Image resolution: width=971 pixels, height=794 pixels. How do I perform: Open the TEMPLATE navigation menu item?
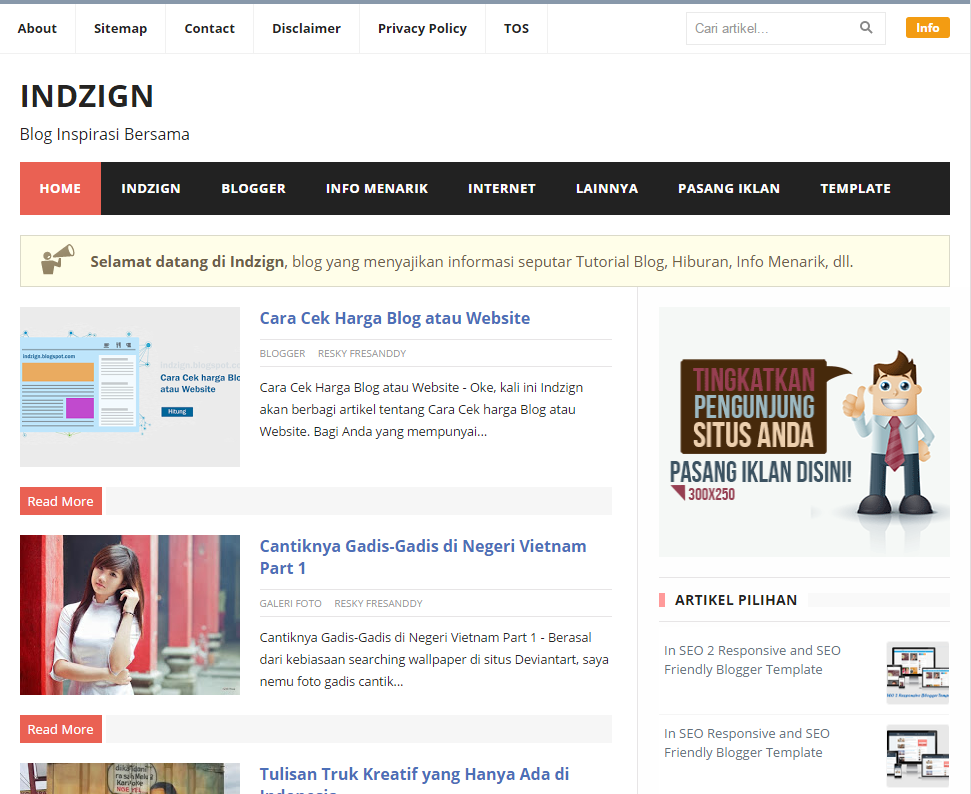855,188
